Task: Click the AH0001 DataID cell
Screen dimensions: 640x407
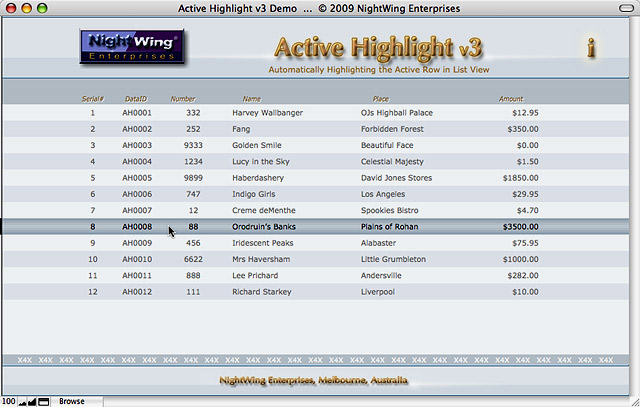Action: click(x=137, y=113)
